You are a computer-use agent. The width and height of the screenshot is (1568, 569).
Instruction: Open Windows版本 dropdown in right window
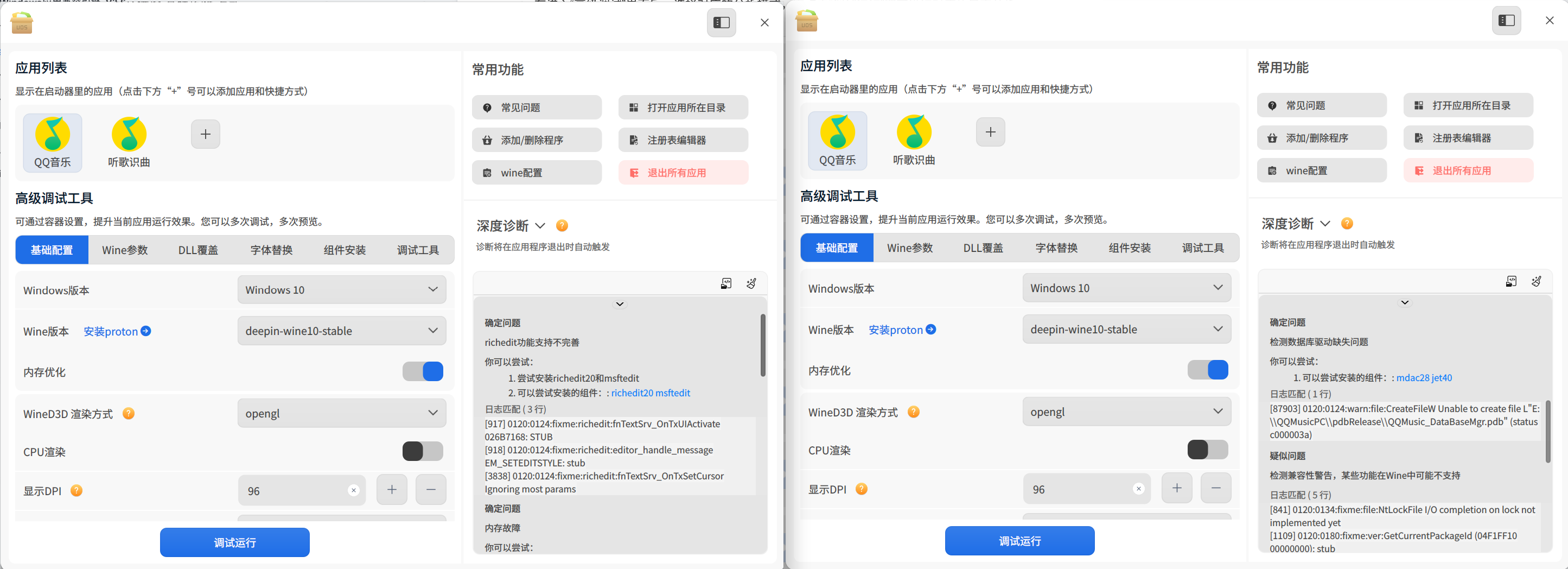1127,288
